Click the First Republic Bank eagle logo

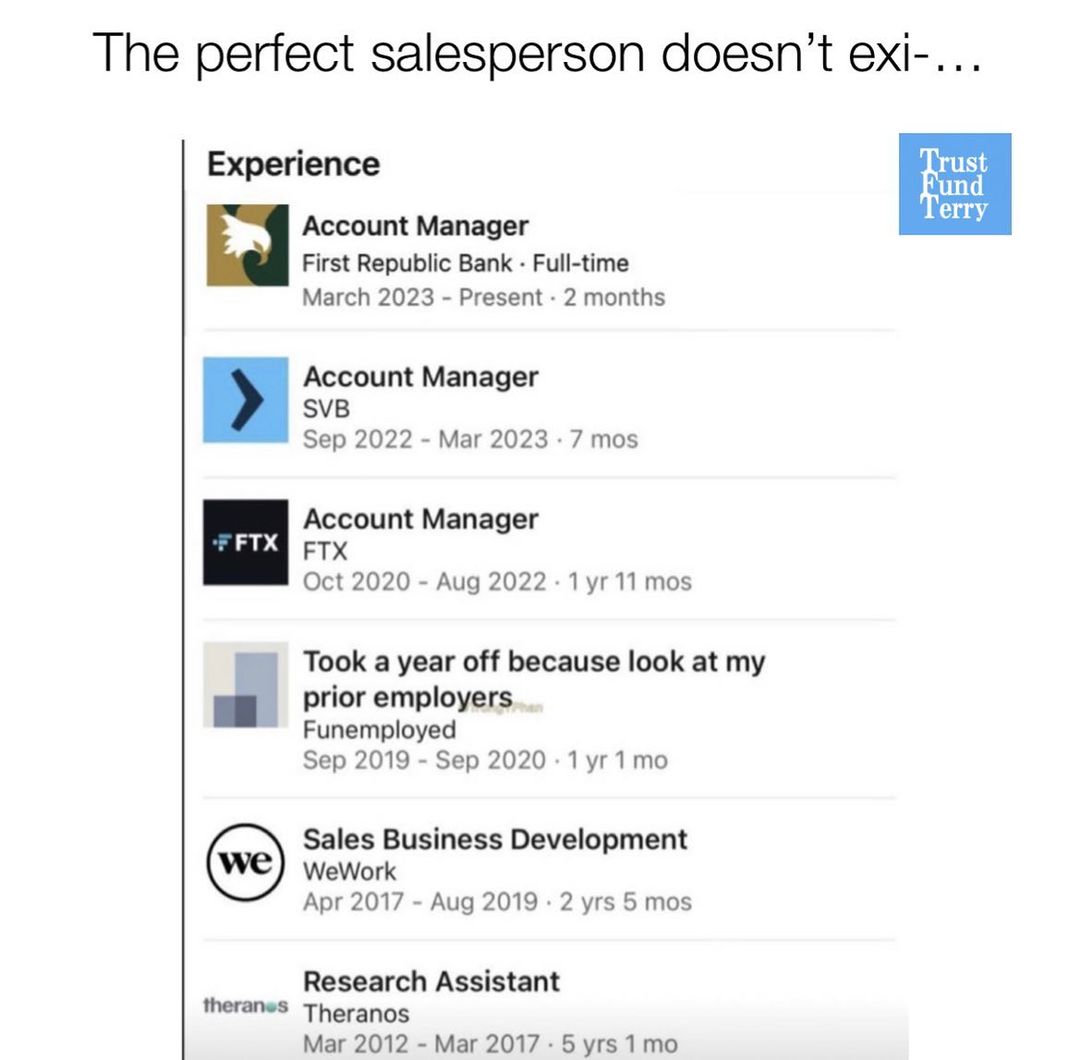point(247,245)
